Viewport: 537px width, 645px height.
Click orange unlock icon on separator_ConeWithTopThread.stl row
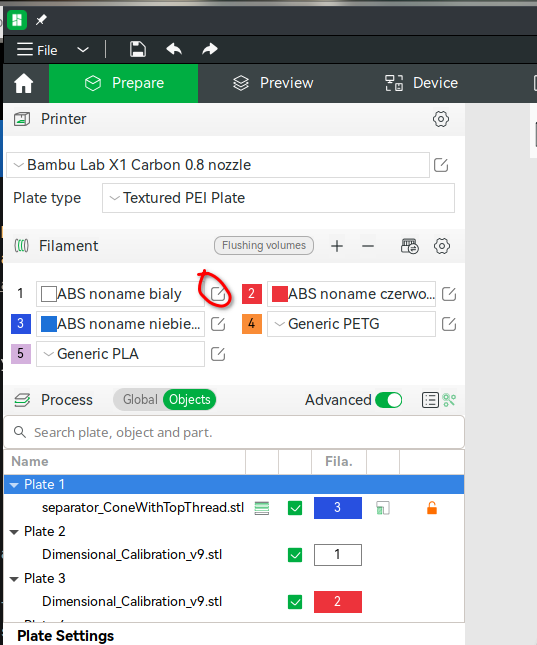pos(432,508)
